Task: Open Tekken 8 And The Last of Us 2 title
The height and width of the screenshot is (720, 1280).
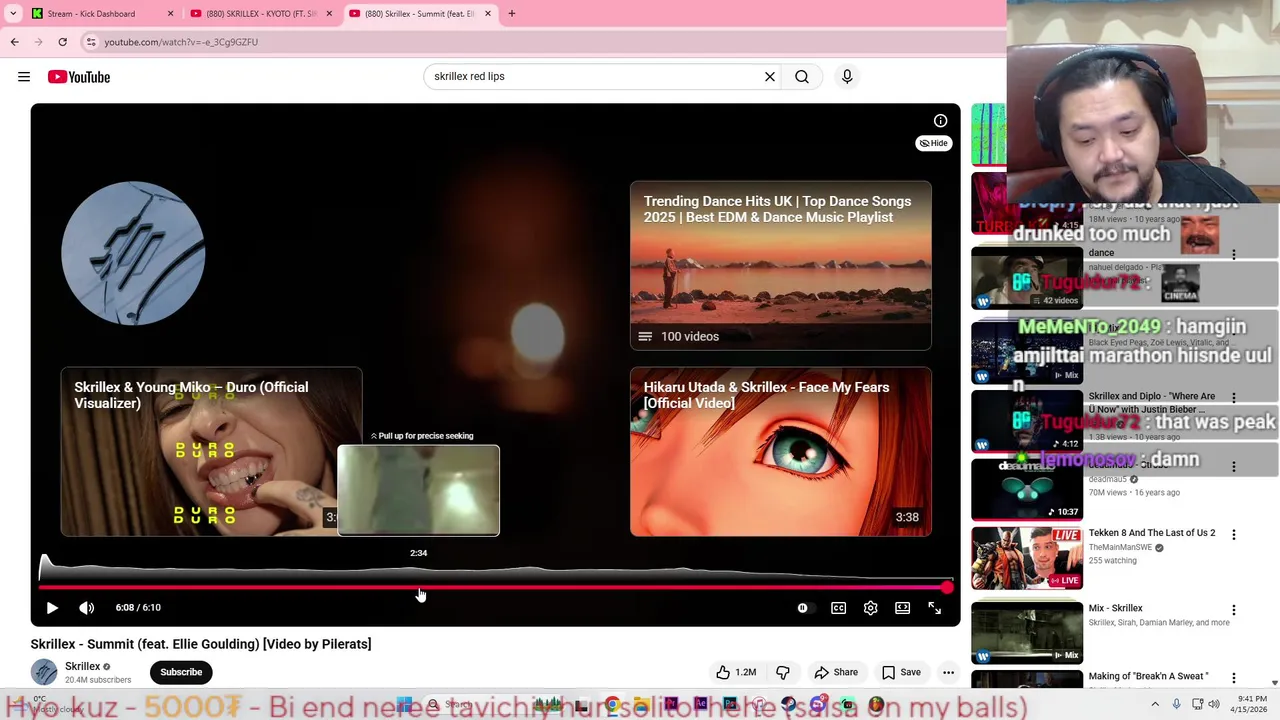Action: (1152, 533)
